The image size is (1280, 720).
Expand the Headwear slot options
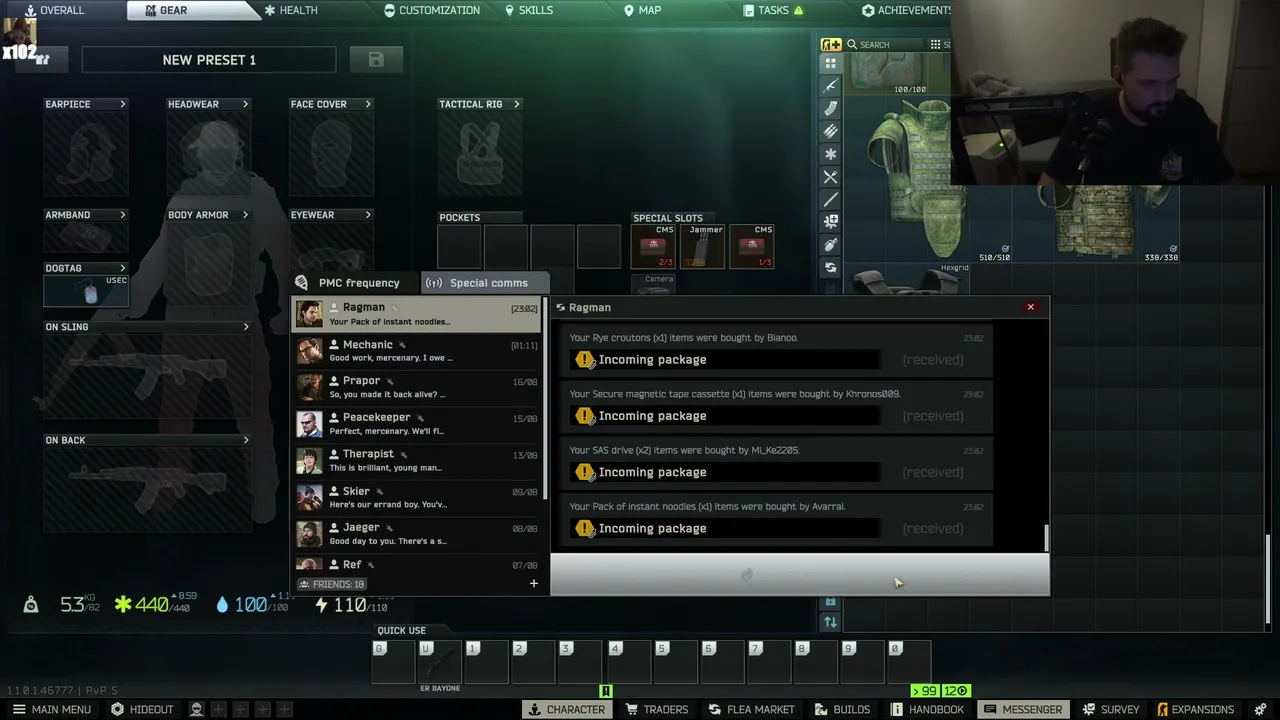[x=245, y=104]
